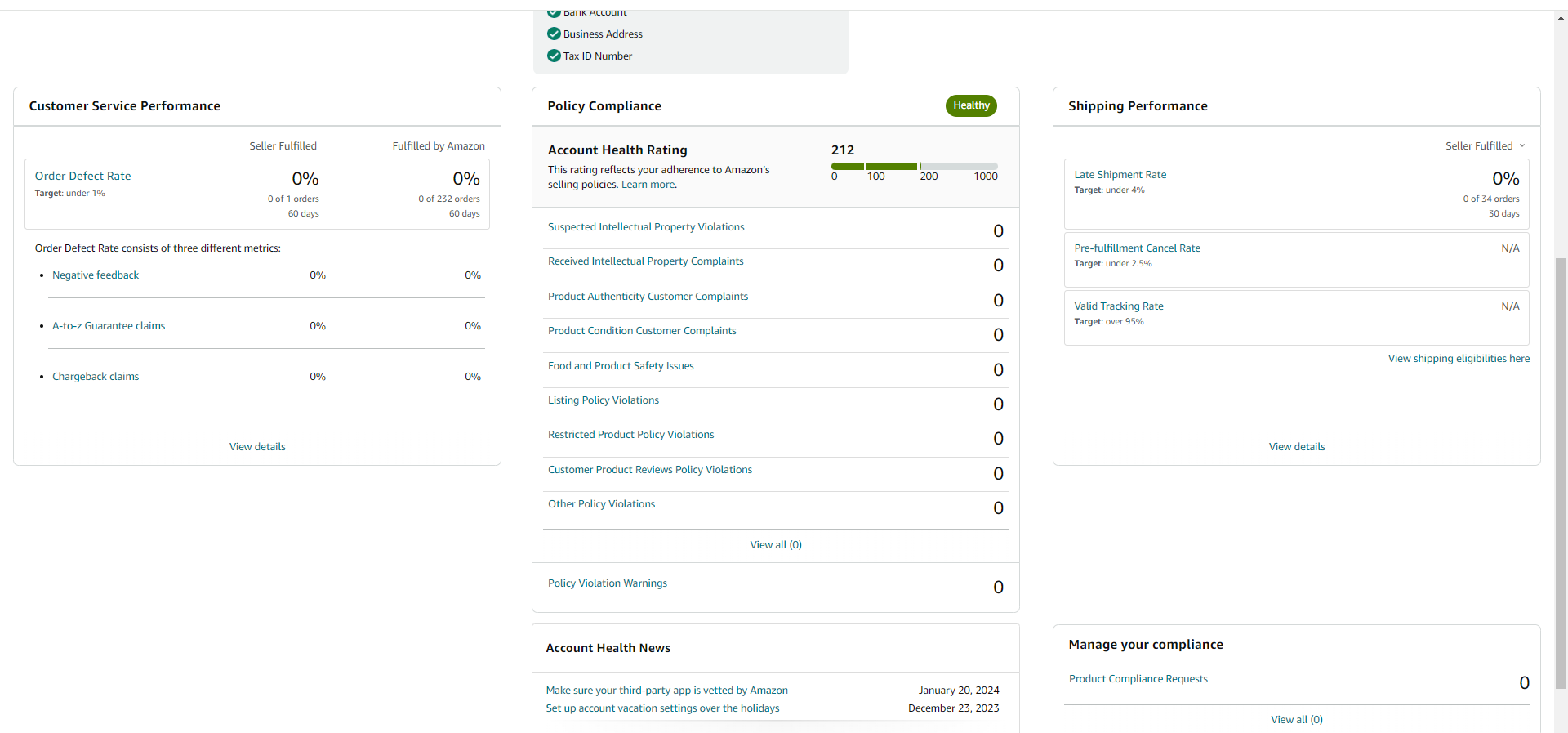Screen dimensions: 1568x733
Task: Click the 'January 20, 2024' date
Action: coord(959,691)
